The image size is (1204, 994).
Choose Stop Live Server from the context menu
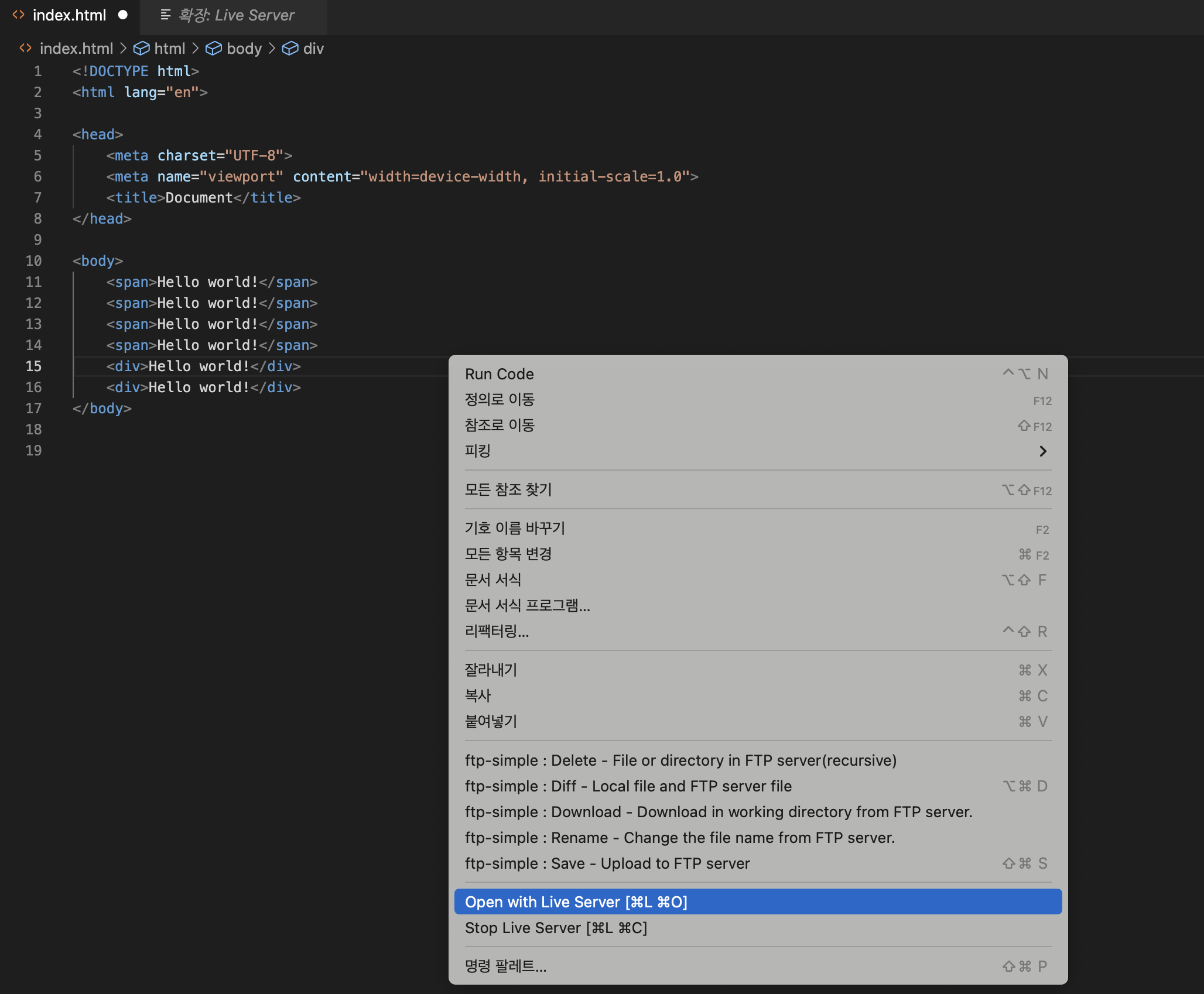point(556,928)
